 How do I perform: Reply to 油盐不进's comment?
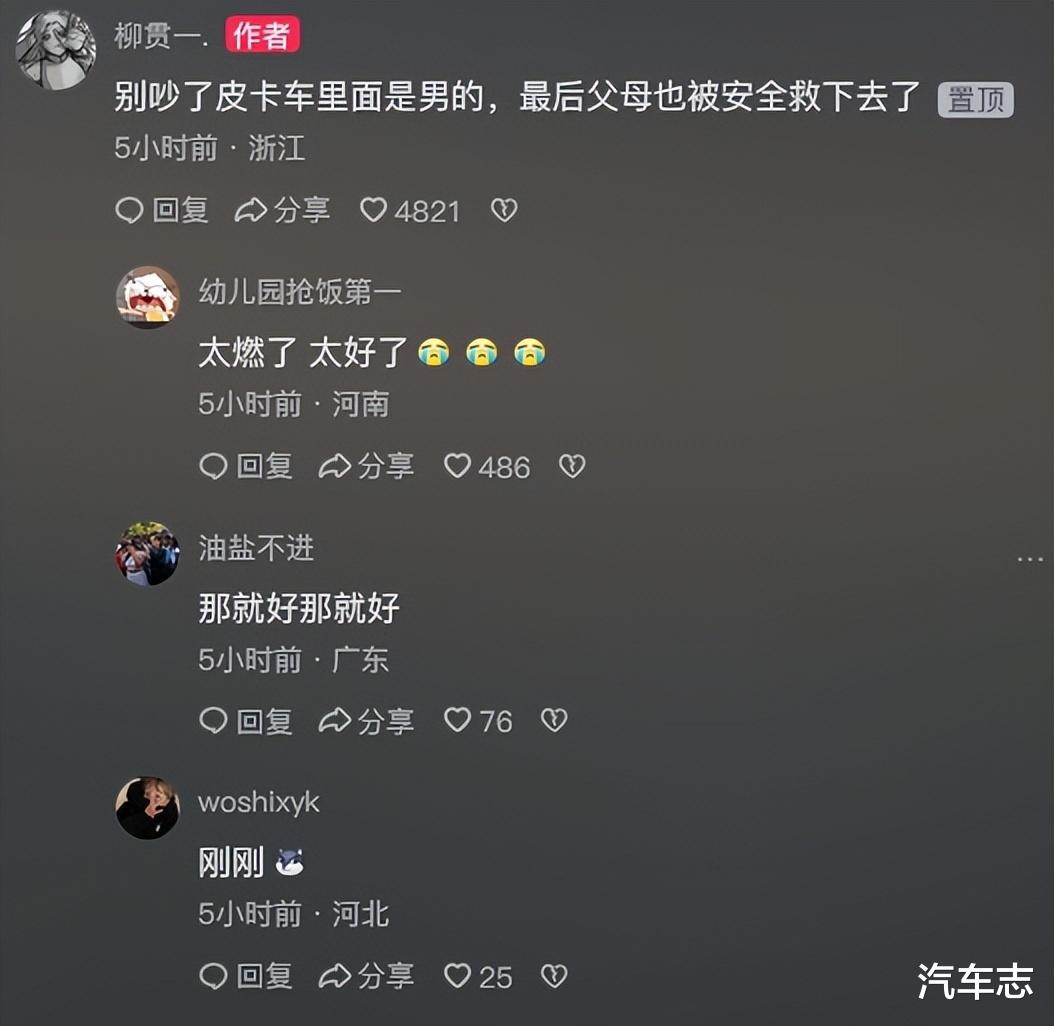[x=246, y=721]
